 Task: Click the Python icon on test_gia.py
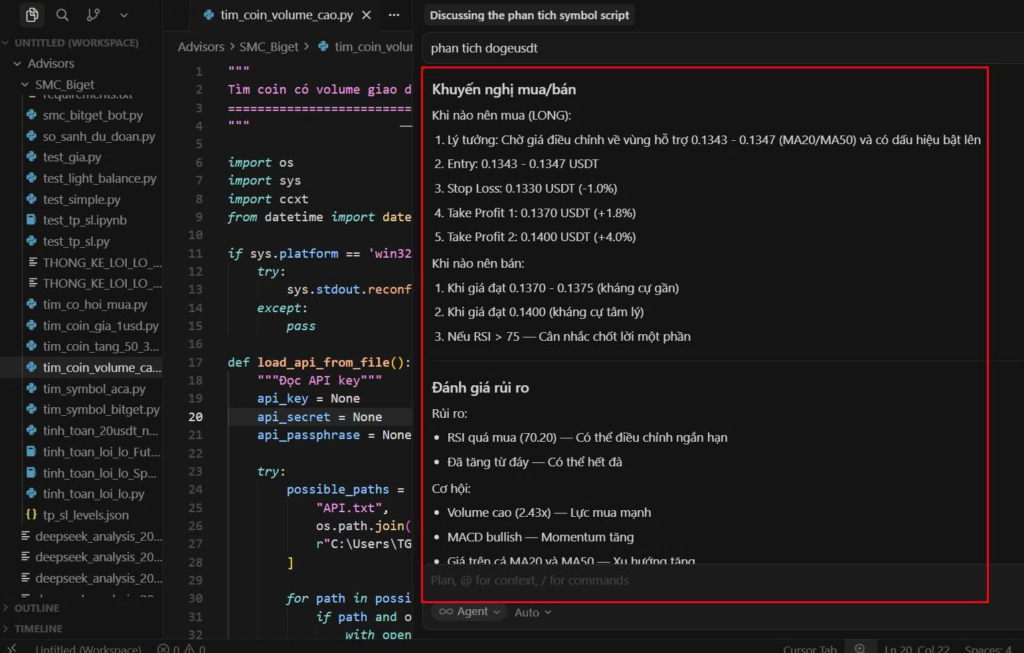pos(32,158)
